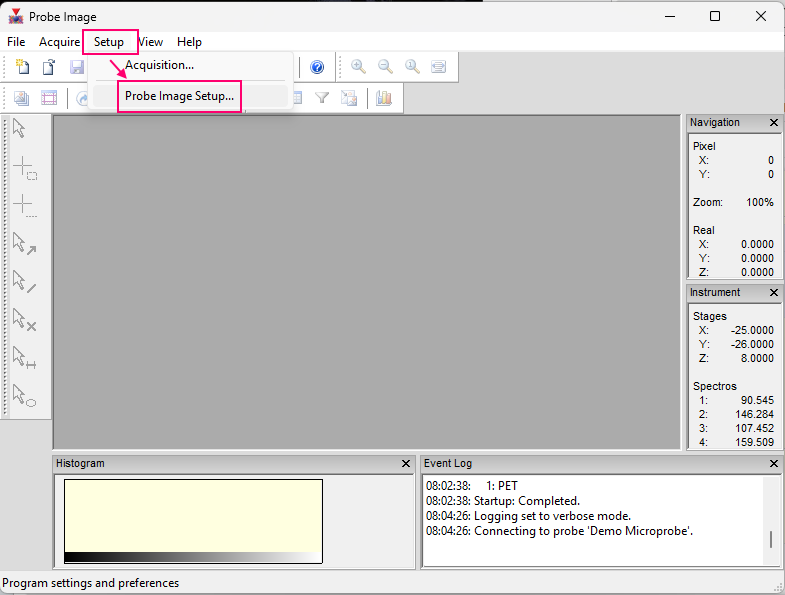This screenshot has height=595, width=785.
Task: Click the Open file toolbar icon
Action: click(x=49, y=67)
